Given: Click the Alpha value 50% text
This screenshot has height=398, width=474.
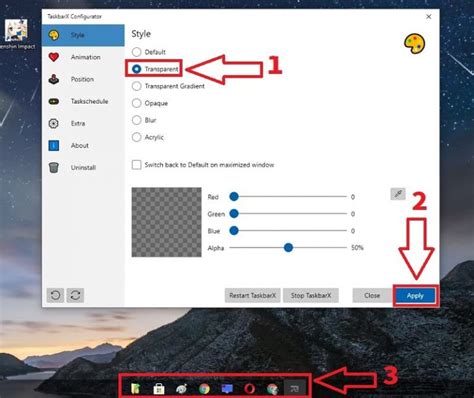Looking at the screenshot, I should click(357, 248).
